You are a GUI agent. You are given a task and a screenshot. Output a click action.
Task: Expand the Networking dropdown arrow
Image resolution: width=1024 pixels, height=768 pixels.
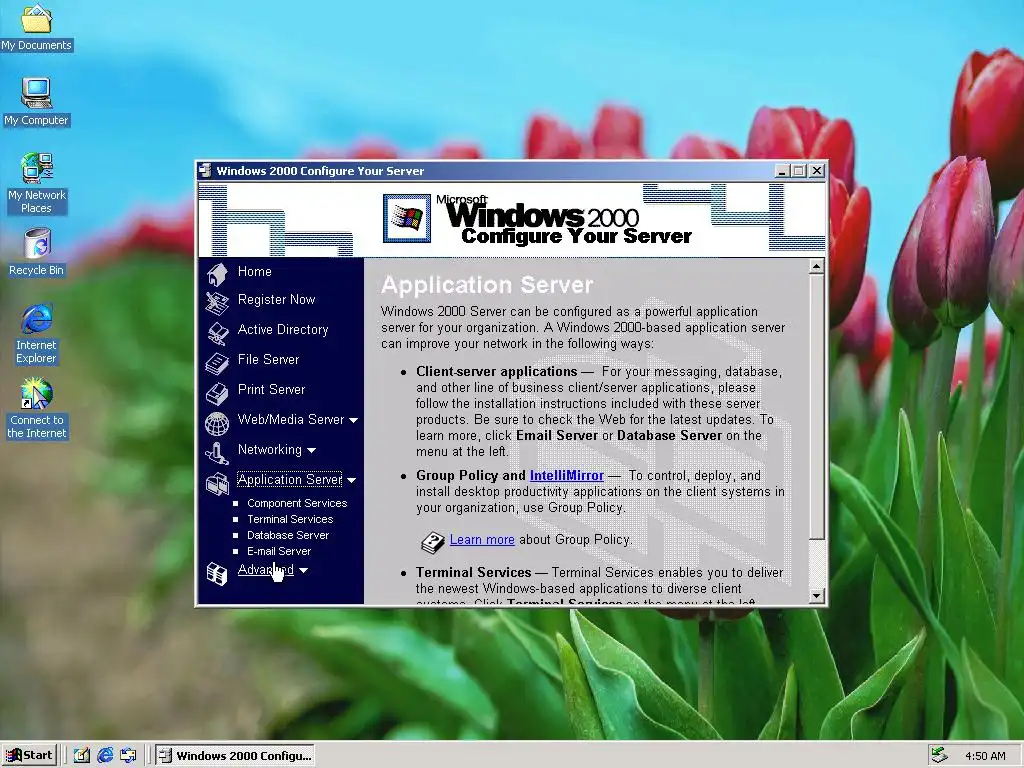tap(312, 451)
